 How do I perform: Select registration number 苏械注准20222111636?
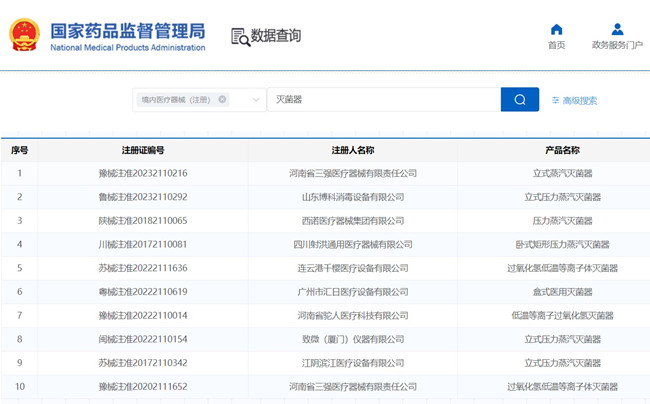pyautogui.click(x=143, y=268)
